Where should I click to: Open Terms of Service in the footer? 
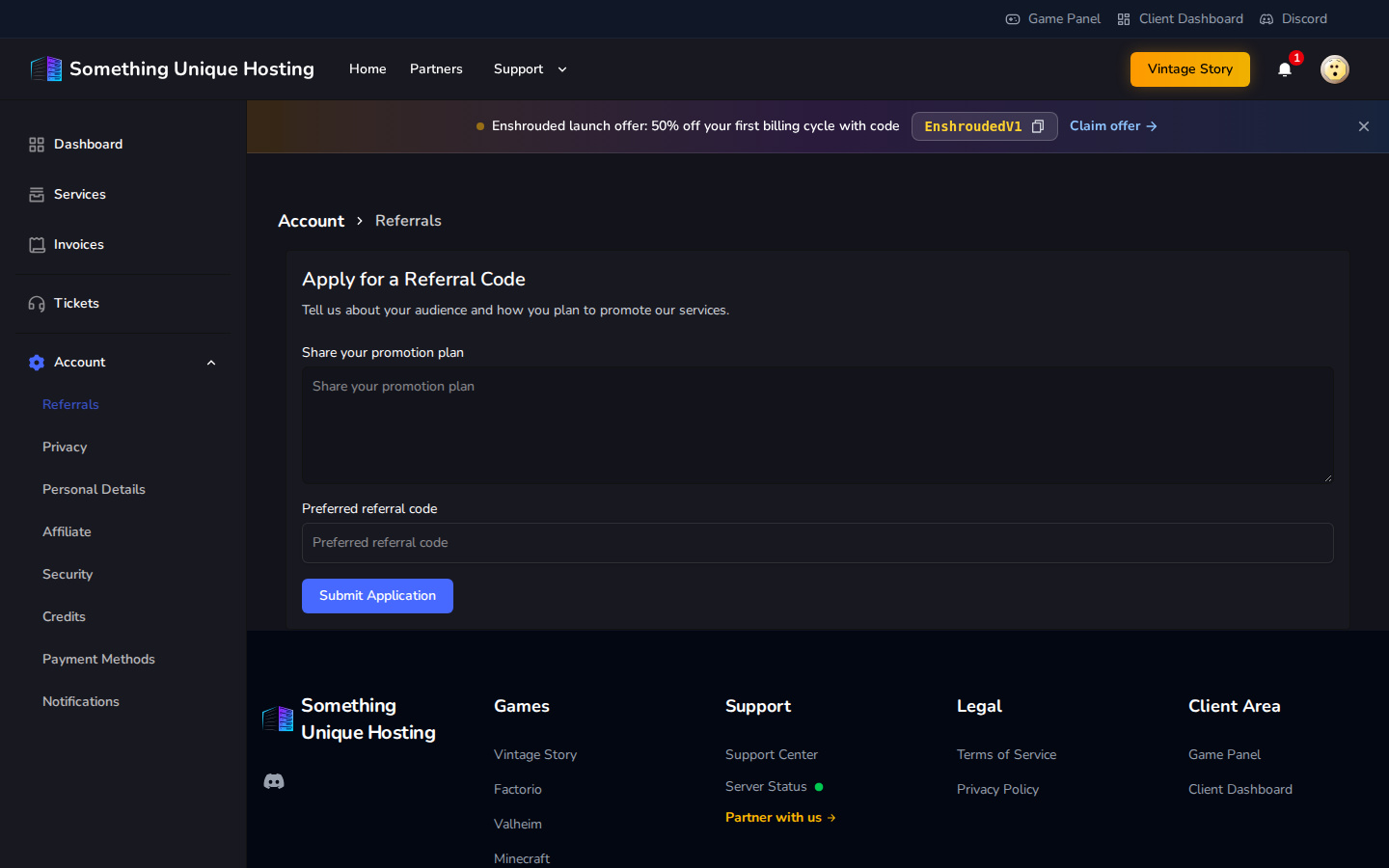pos(1006,755)
